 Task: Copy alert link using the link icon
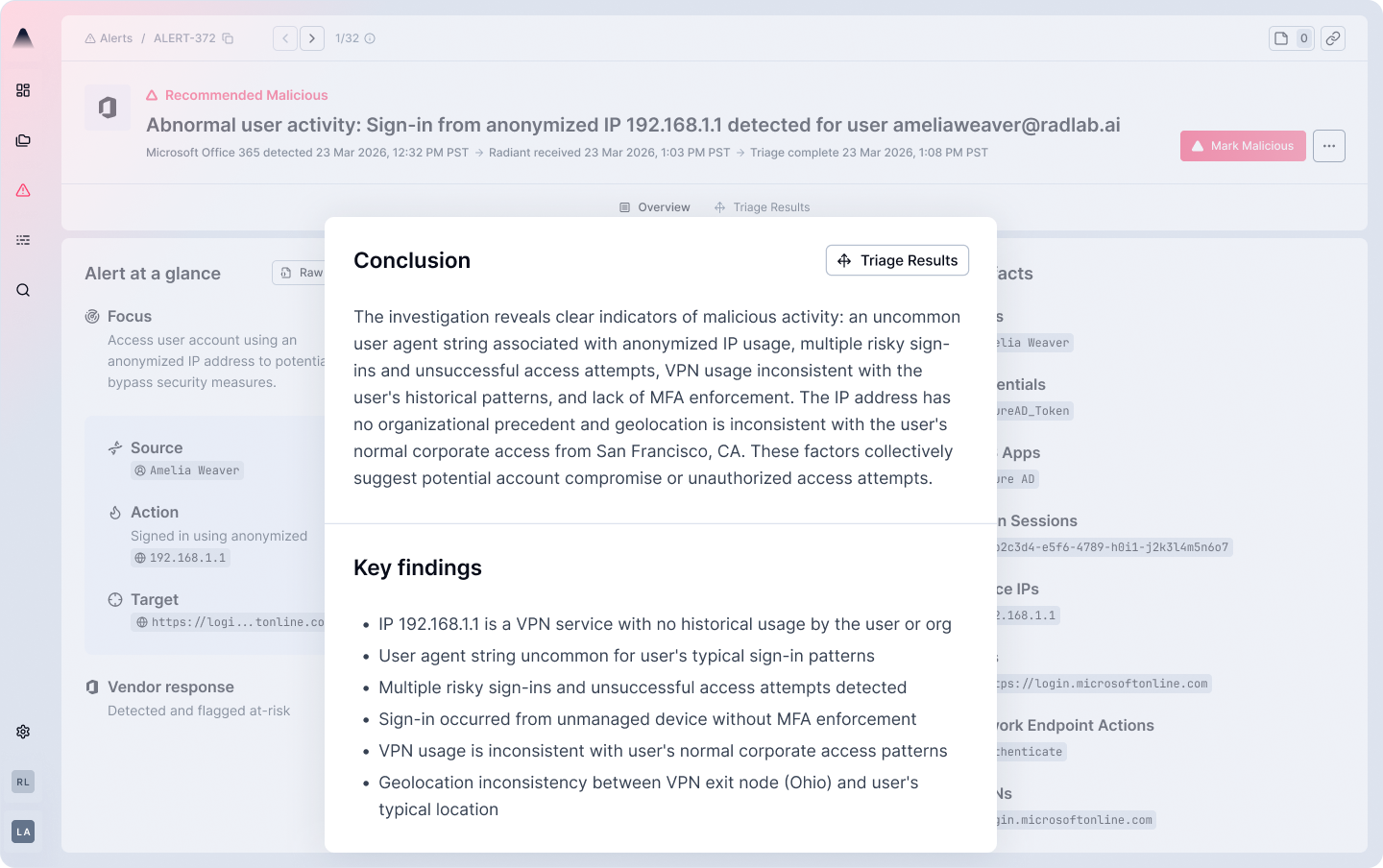pos(1332,38)
